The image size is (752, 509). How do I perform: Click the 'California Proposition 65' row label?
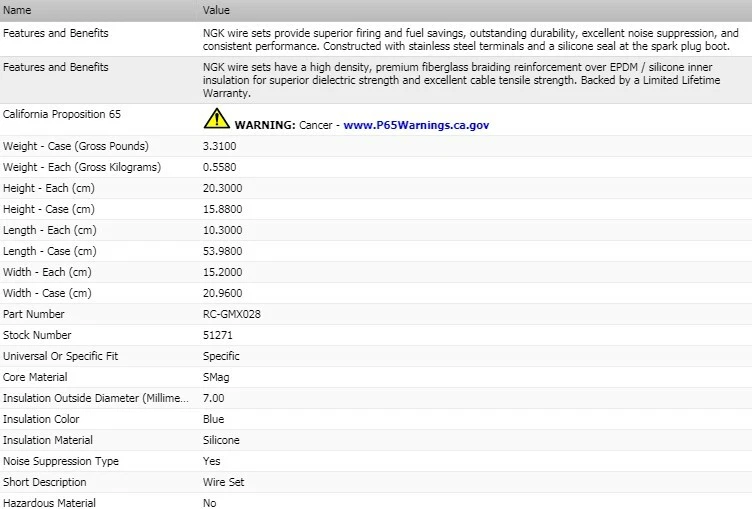[x=62, y=114]
